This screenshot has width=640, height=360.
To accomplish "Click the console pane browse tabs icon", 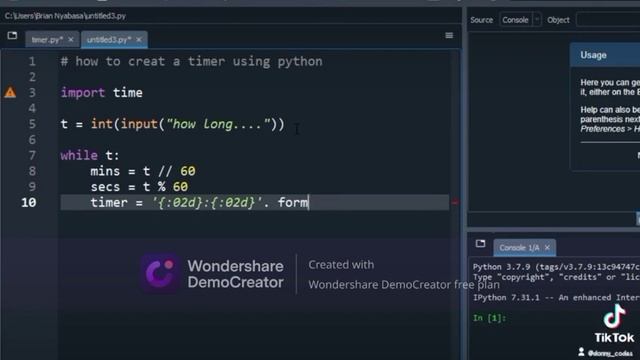I will coord(480,244).
